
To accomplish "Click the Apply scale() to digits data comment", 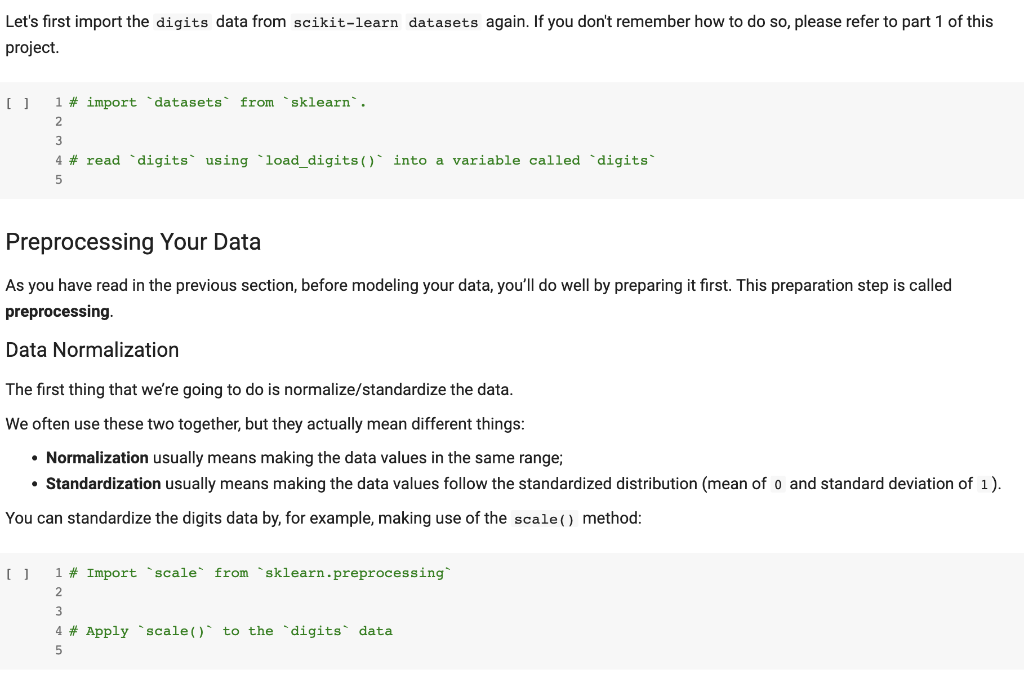I will [230, 631].
